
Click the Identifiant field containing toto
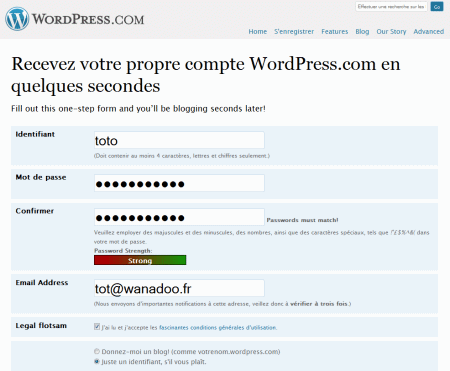(x=179, y=140)
